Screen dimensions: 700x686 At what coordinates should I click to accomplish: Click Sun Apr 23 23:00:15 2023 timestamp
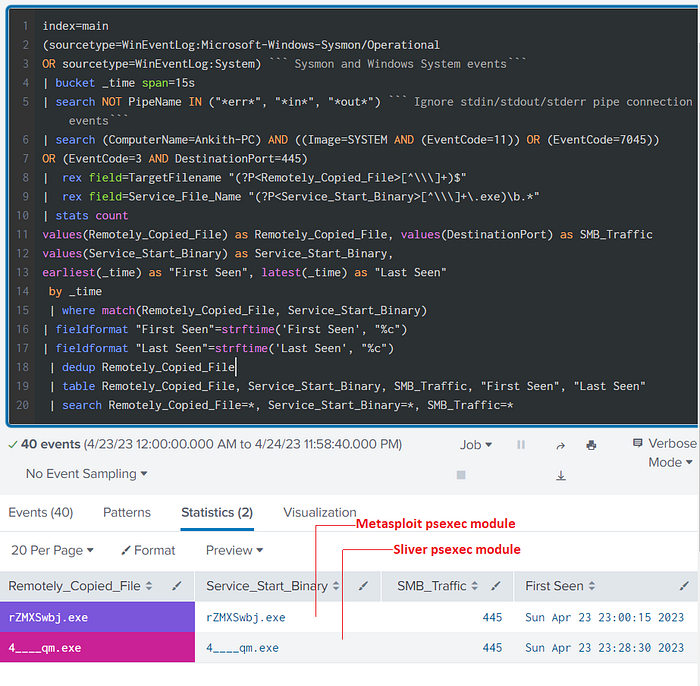click(604, 618)
